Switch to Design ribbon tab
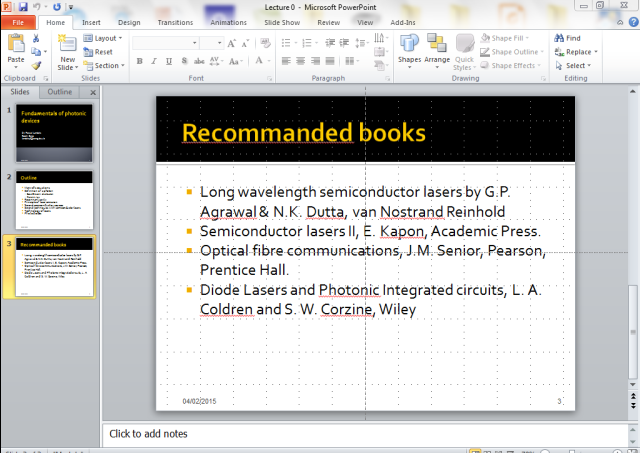The width and height of the screenshot is (640, 453). 129,22
